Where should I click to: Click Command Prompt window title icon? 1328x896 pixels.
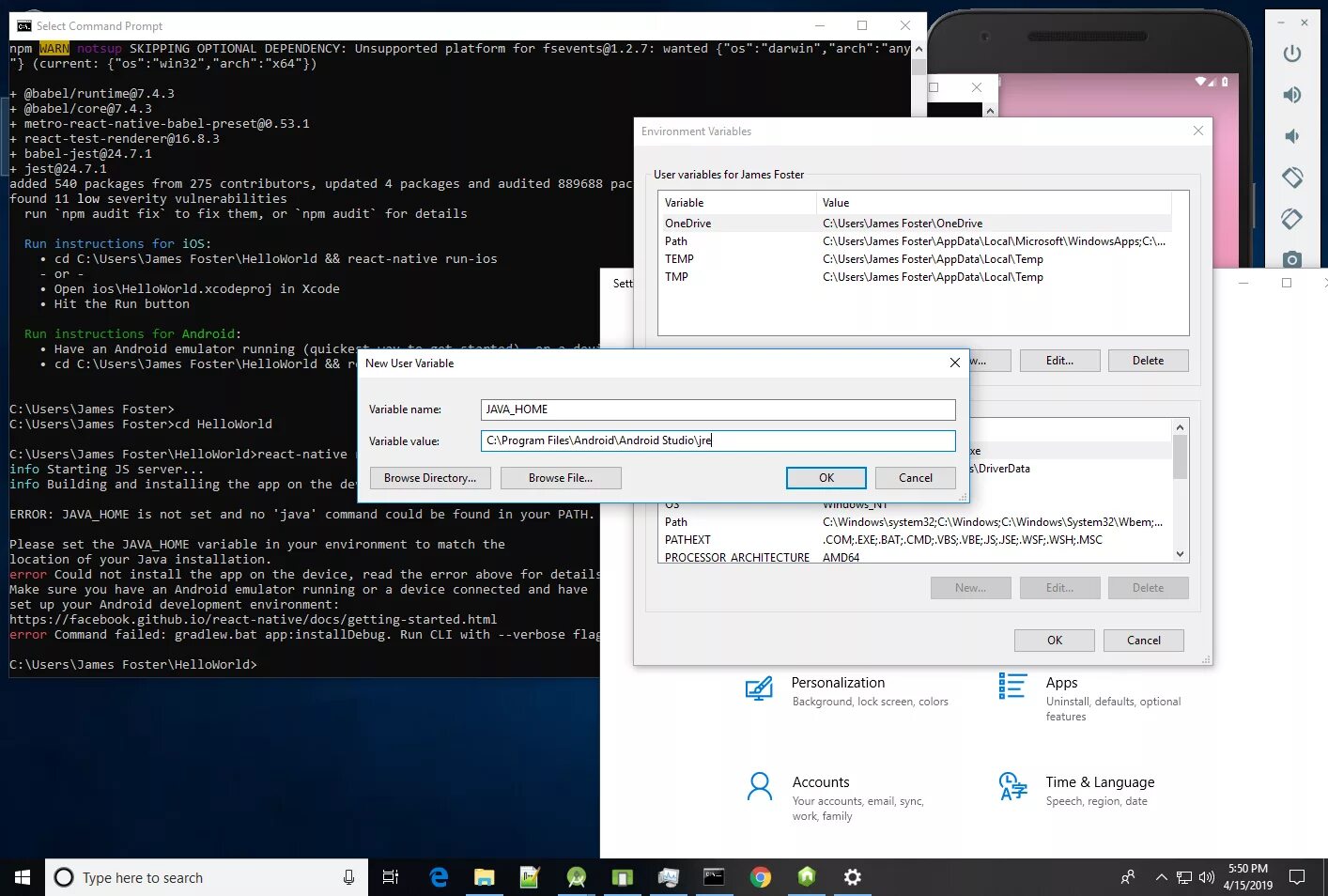(x=23, y=25)
